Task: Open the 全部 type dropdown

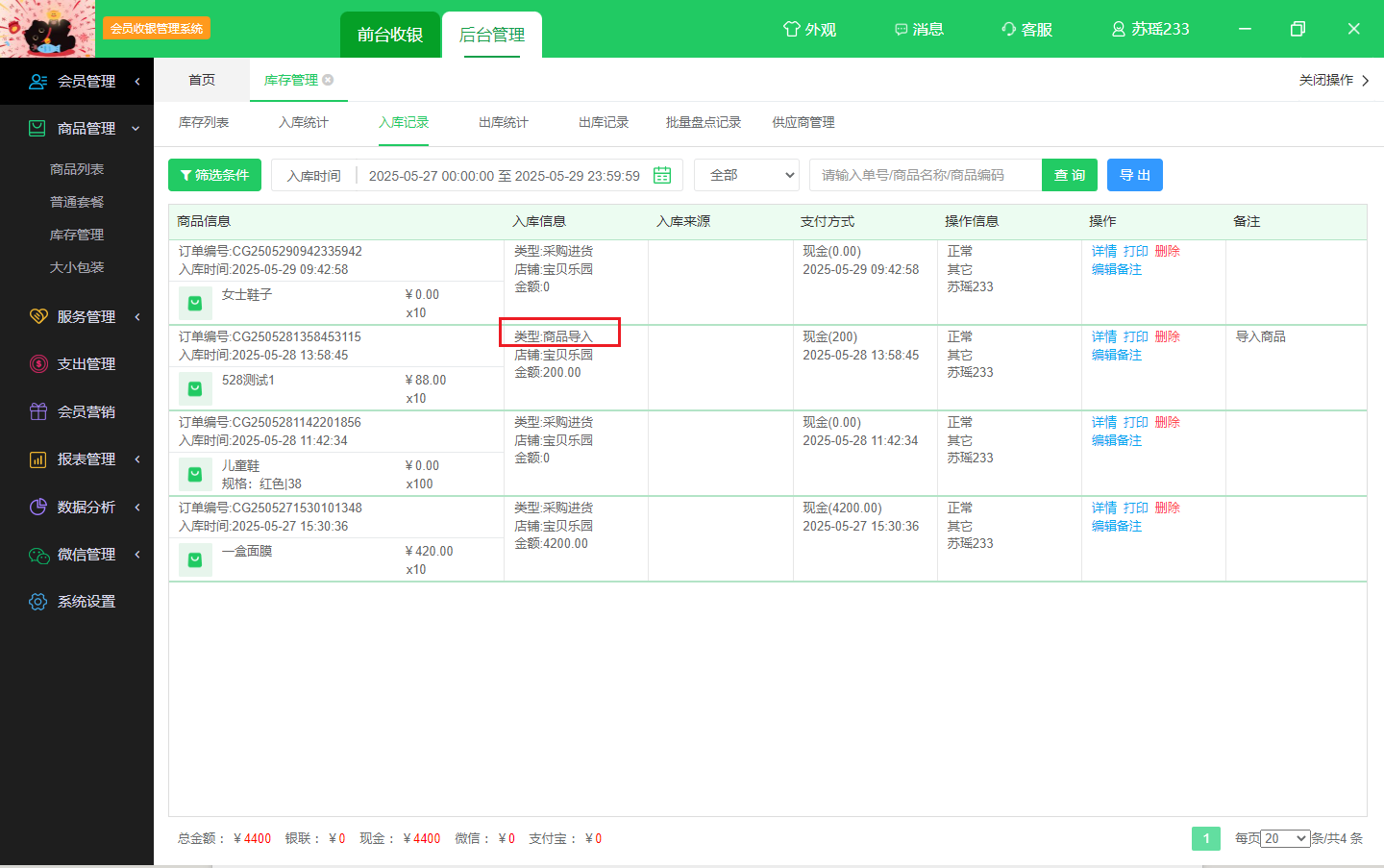Action: coord(747,175)
